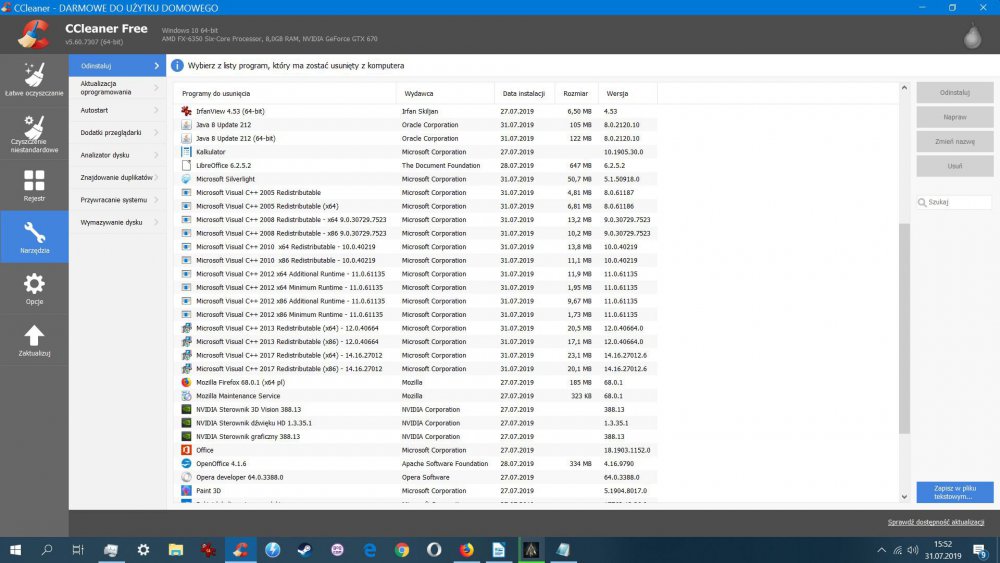
Task: Expand Przywracanie systemu chevron
Action: tap(156, 200)
